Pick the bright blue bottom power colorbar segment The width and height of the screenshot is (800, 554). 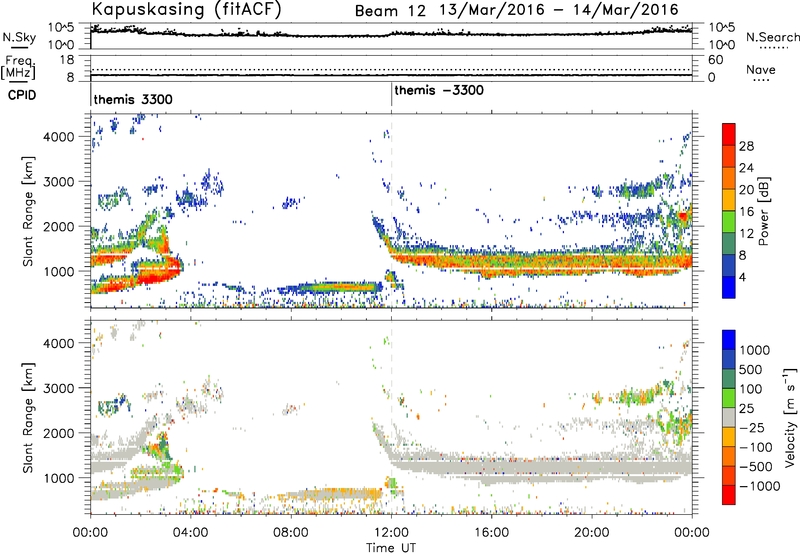tap(729, 287)
